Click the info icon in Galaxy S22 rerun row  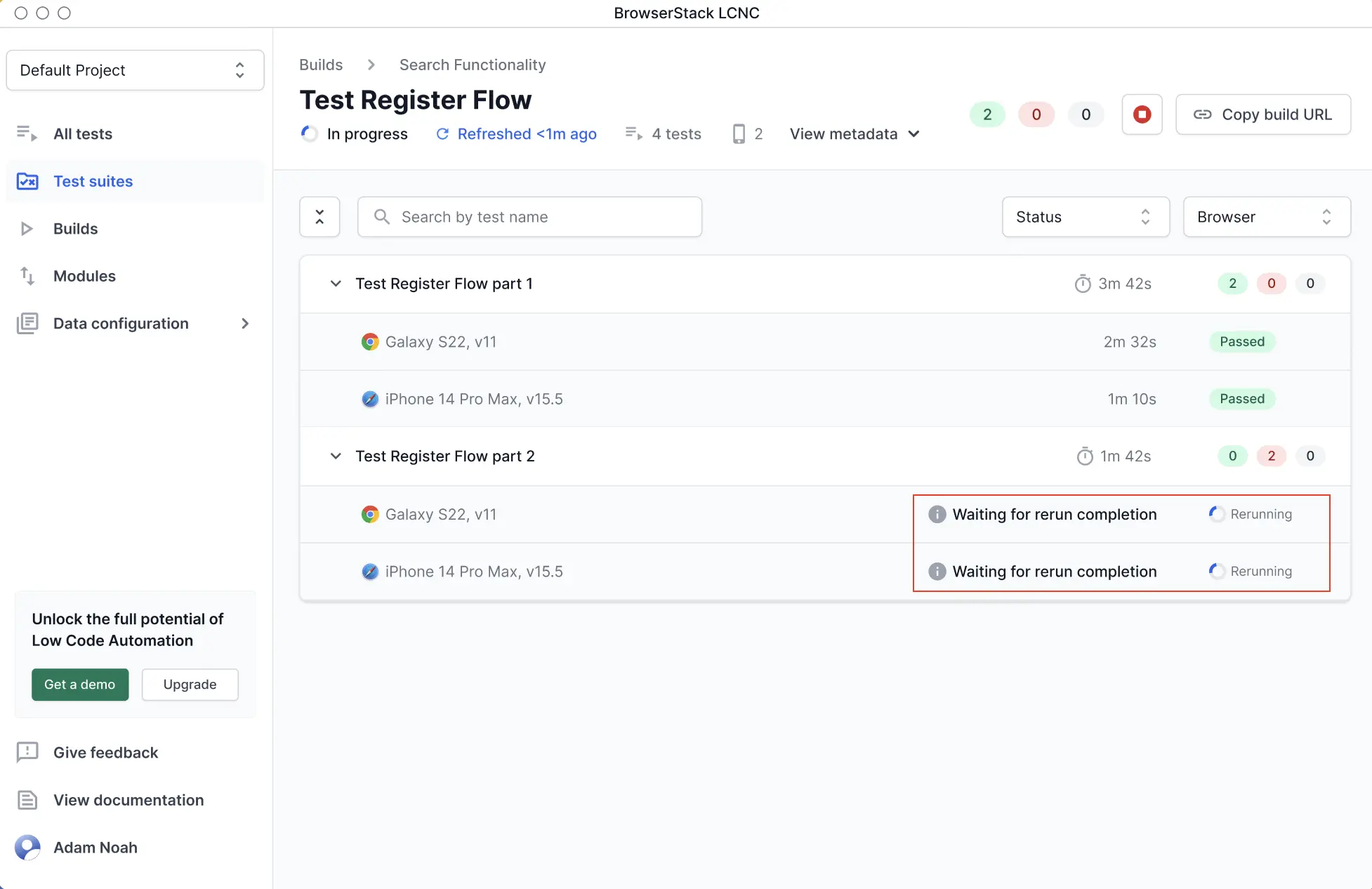[x=937, y=515]
